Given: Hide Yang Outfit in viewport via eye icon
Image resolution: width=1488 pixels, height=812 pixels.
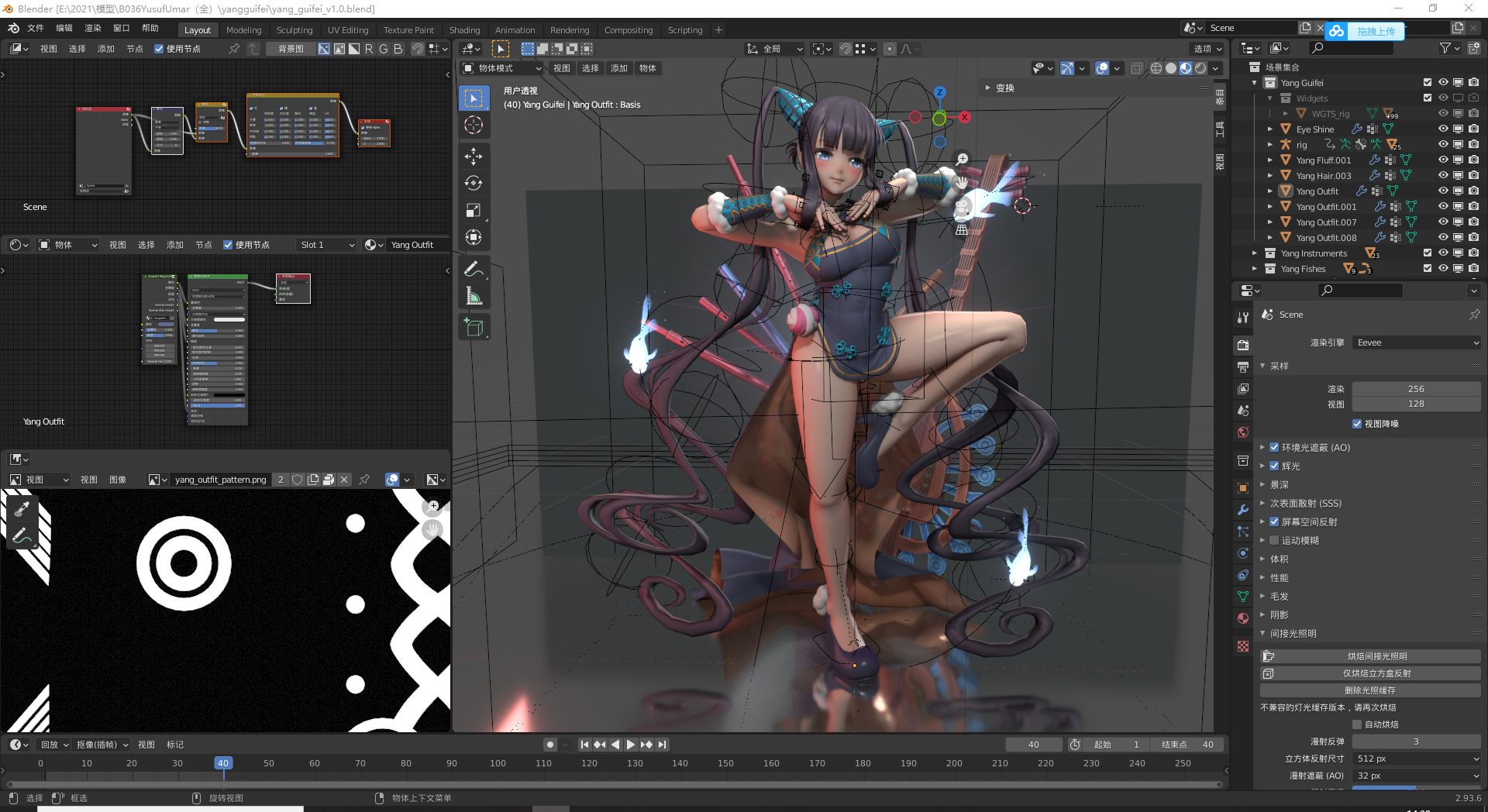Looking at the screenshot, I should [1443, 191].
